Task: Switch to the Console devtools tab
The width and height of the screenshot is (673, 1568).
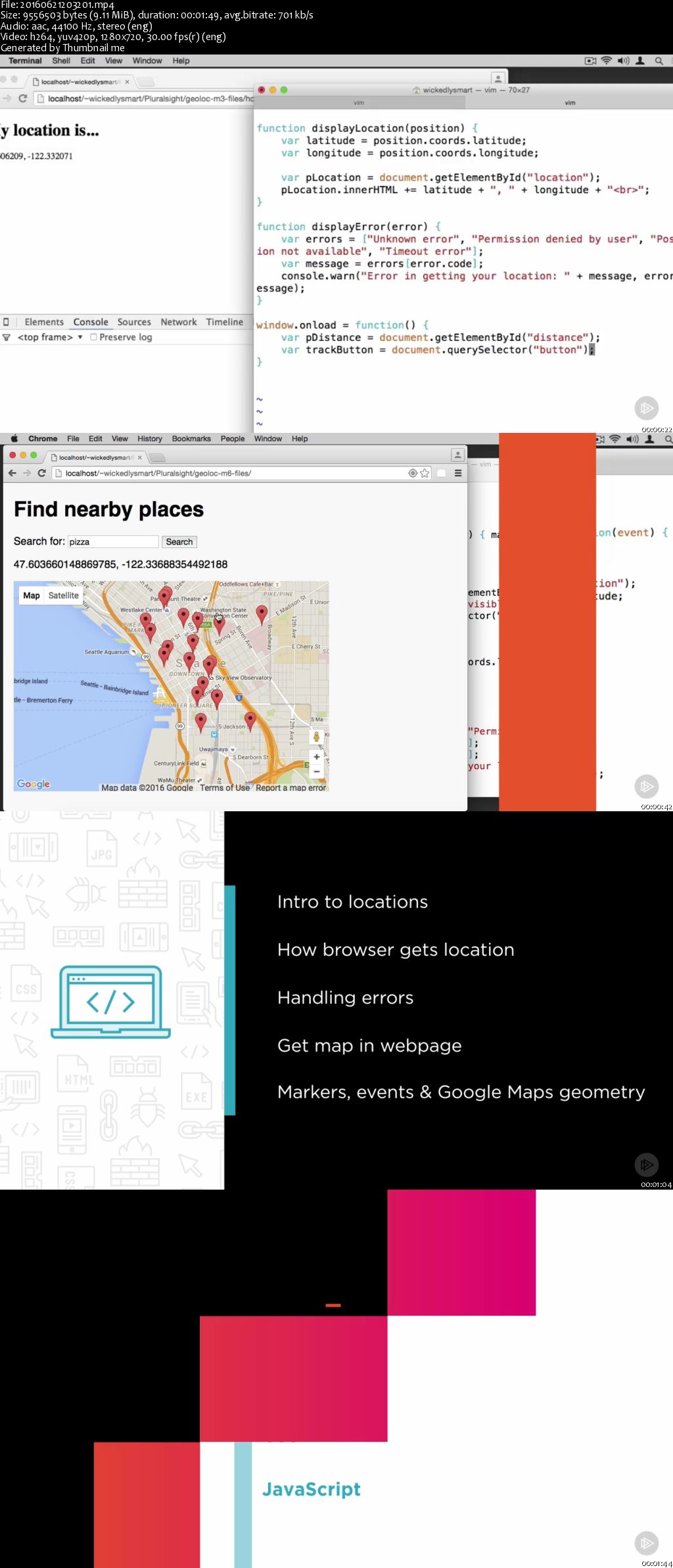Action: click(x=91, y=322)
